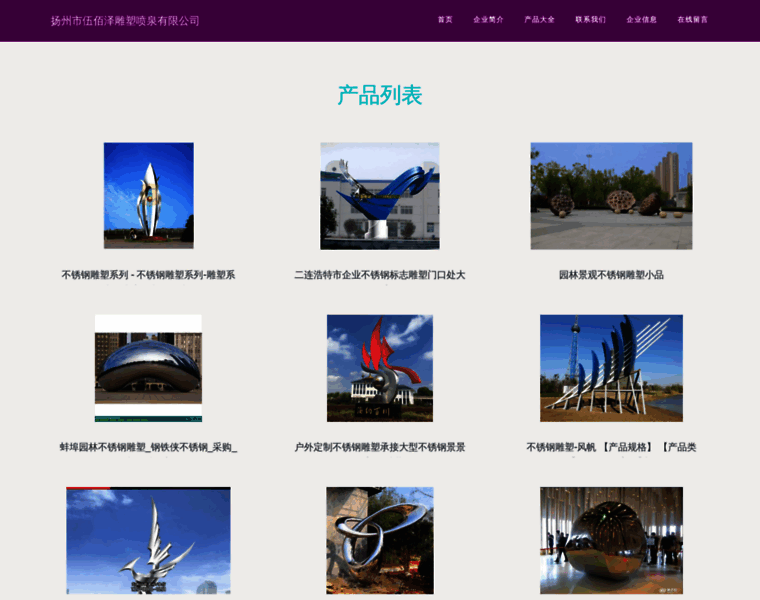This screenshot has width=760, height=600.
Task: Open the 在线留言 menu item
Action: click(692, 20)
